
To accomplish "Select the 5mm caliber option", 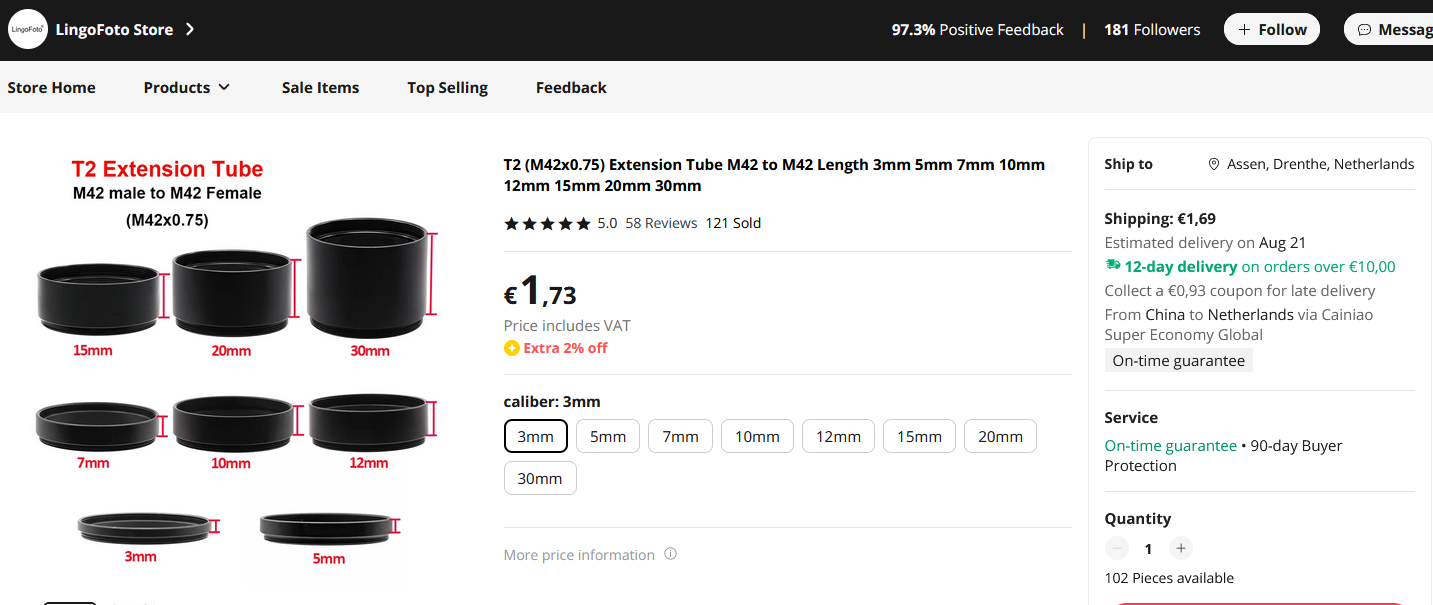I will tap(608, 436).
